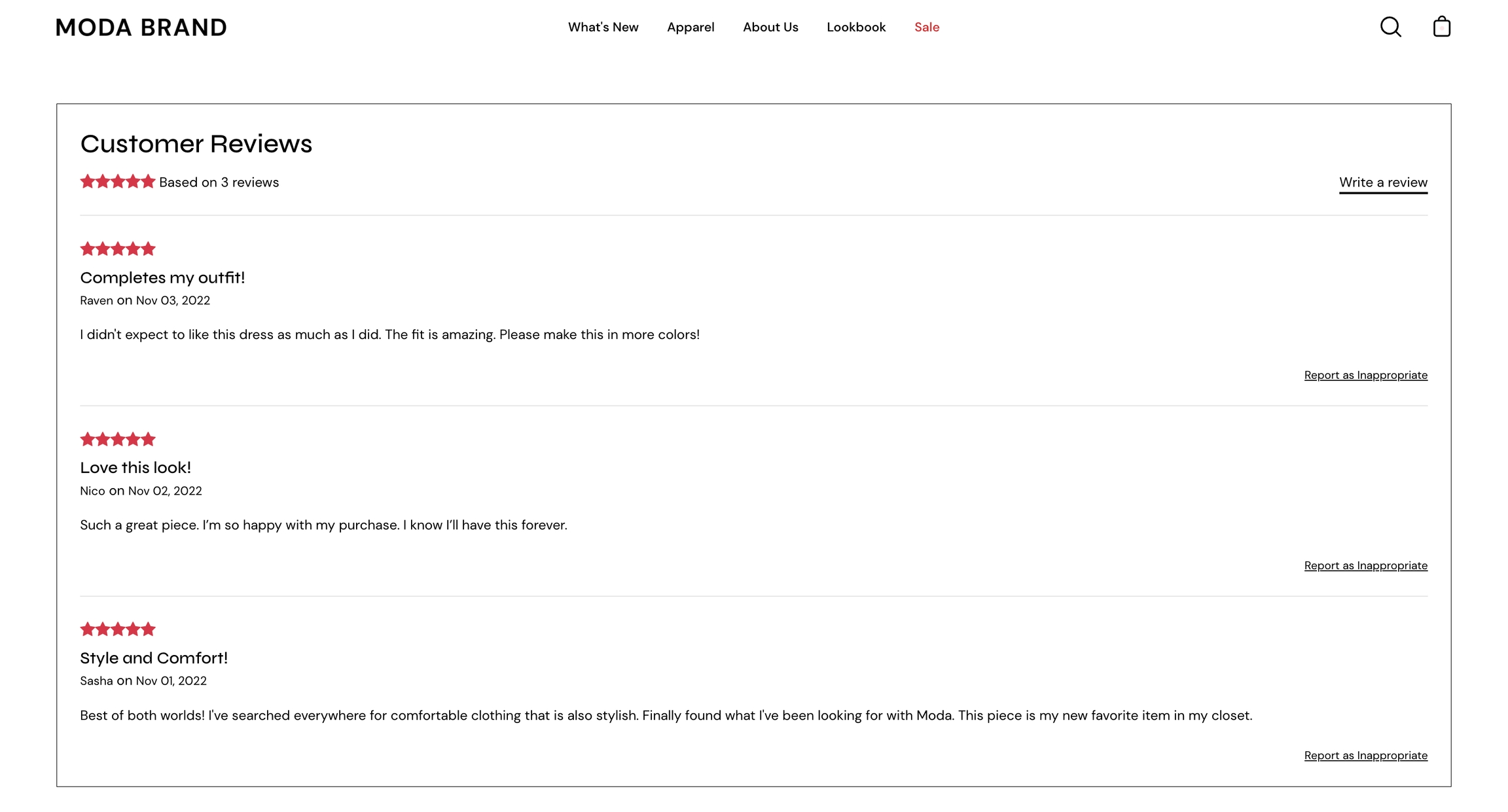Image resolution: width=1508 pixels, height=812 pixels.
Task: Click the 'Completes my outfit!' review title
Action: pyautogui.click(x=162, y=277)
